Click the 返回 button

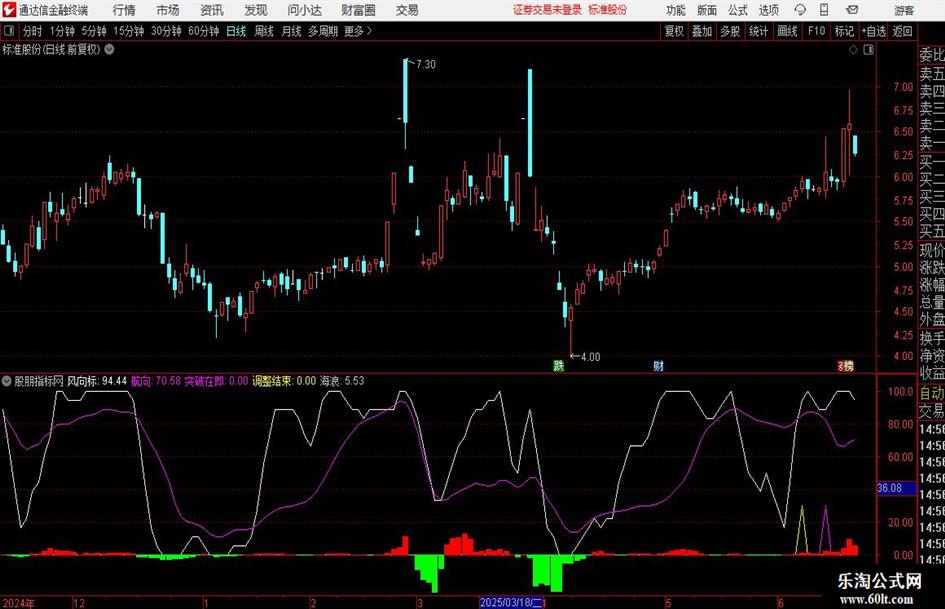click(x=902, y=31)
